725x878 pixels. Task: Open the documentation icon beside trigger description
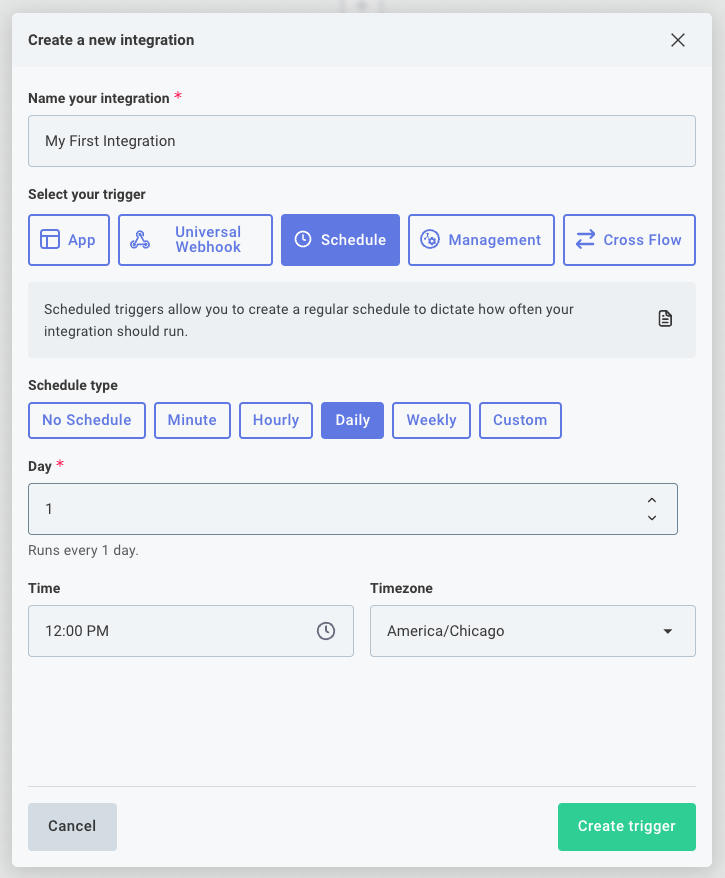[664, 318]
